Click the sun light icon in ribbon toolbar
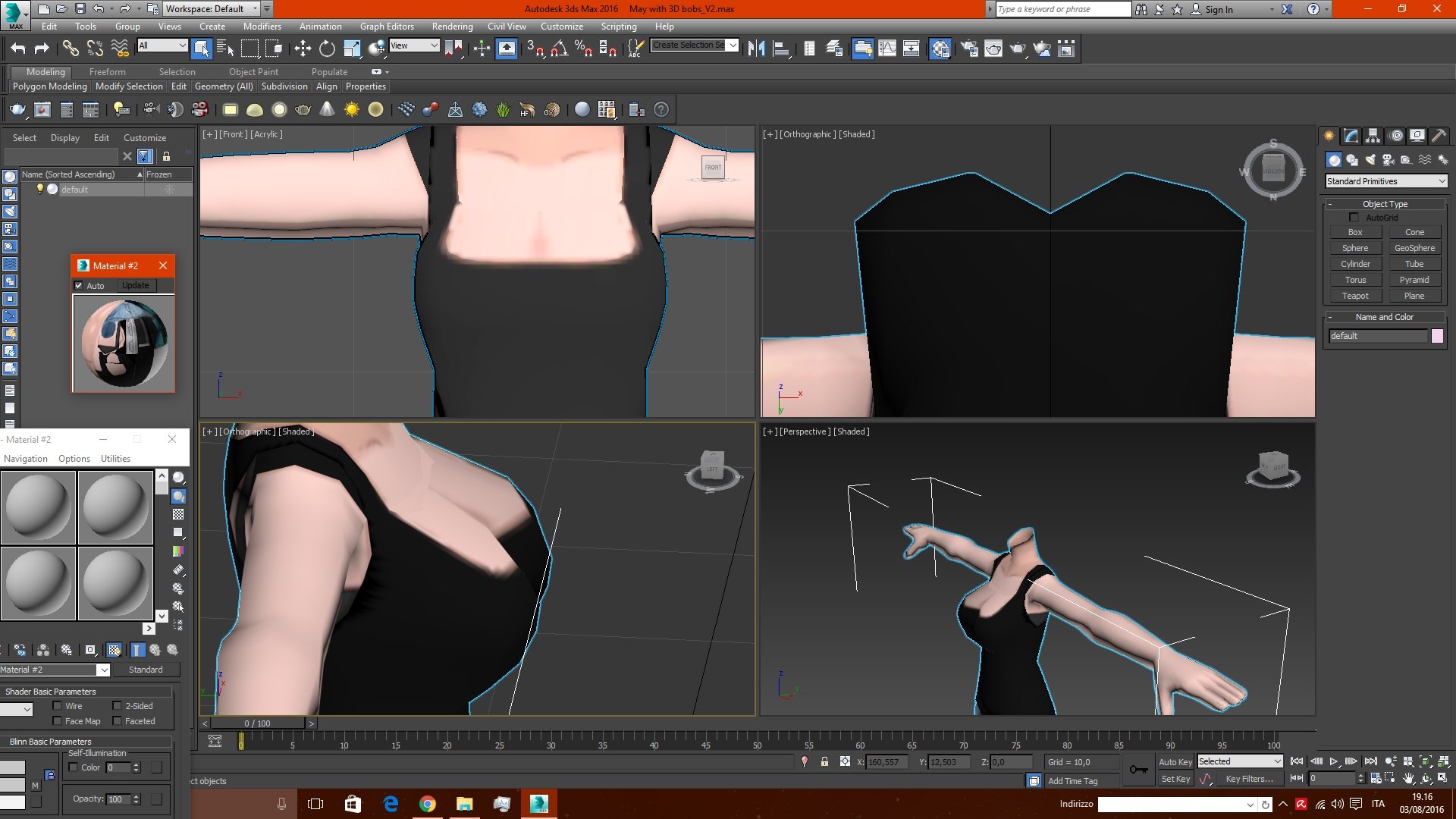Screen dimensions: 1456x819 352,110
